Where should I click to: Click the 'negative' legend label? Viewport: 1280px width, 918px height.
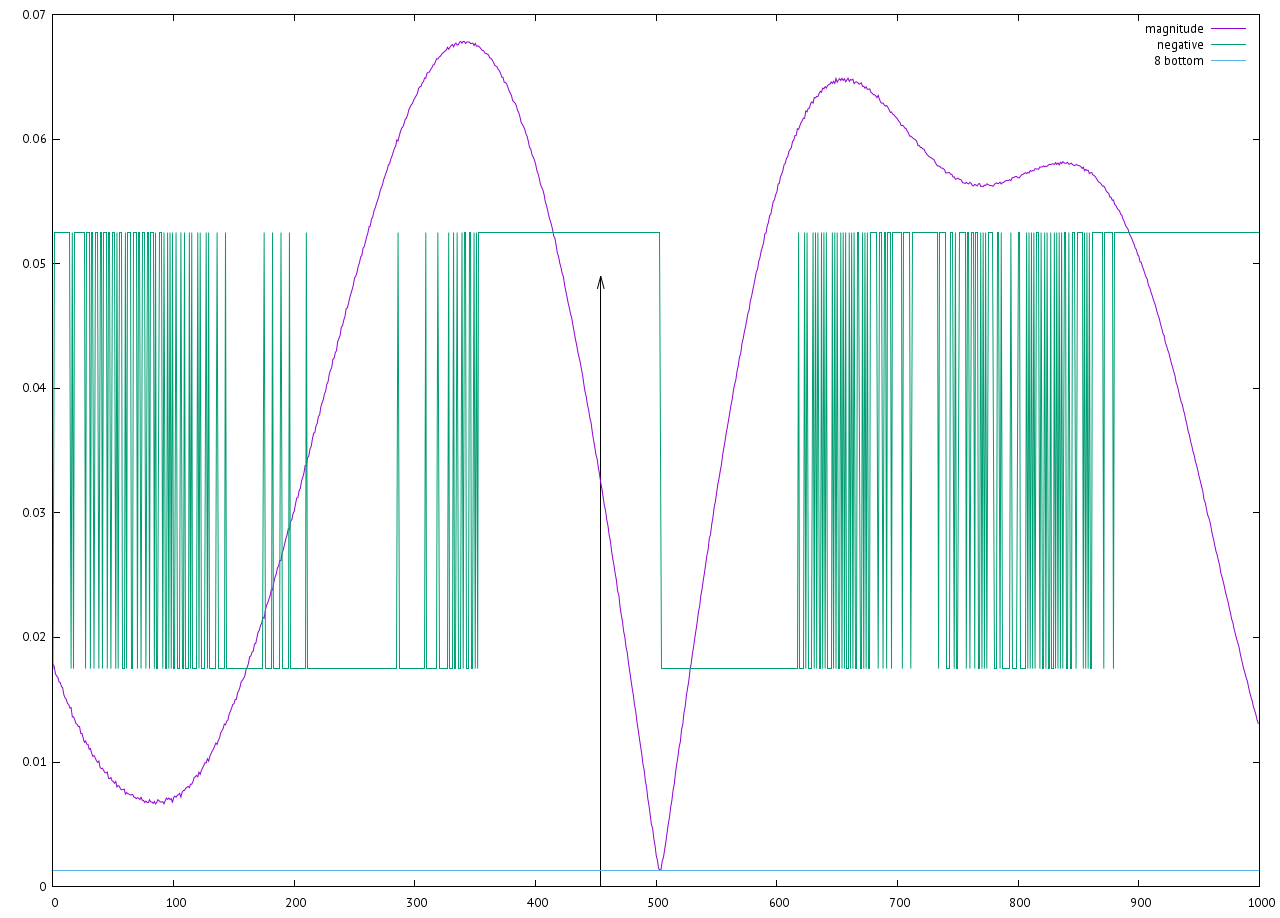1180,45
